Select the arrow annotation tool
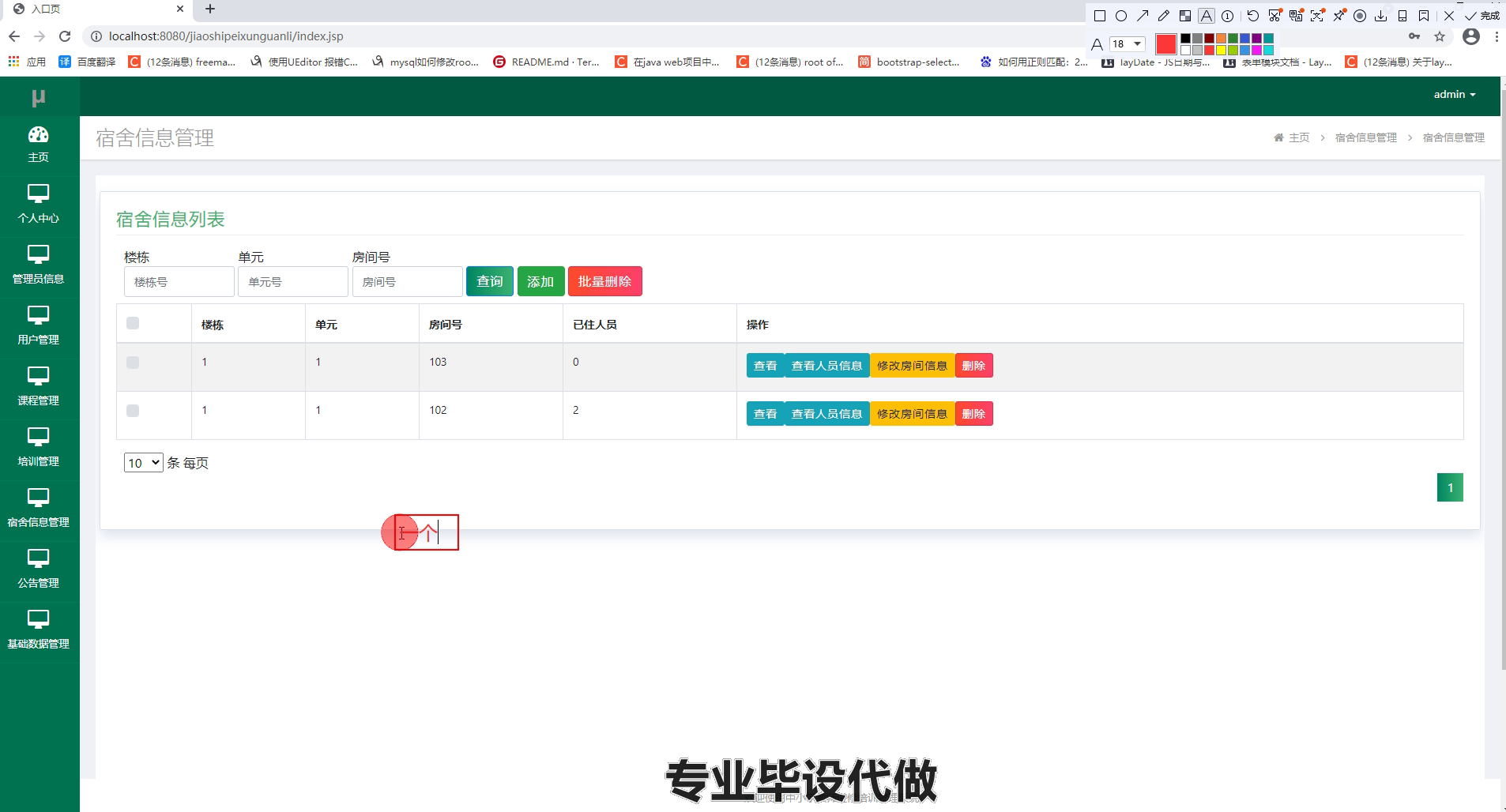Image resolution: width=1506 pixels, height=812 pixels. pyautogui.click(x=1143, y=16)
